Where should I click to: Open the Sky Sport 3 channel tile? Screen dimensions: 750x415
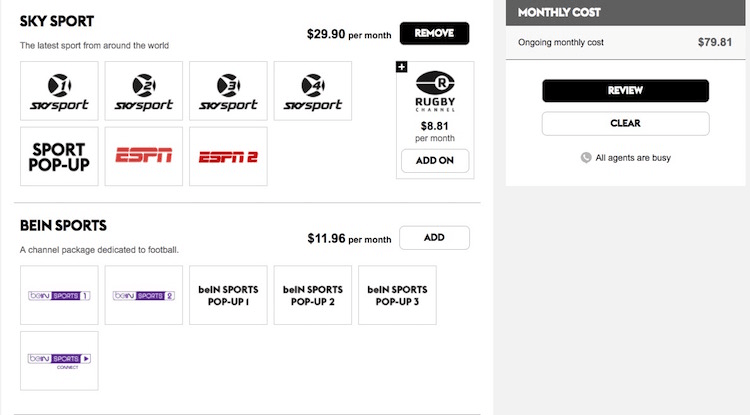[x=228, y=91]
